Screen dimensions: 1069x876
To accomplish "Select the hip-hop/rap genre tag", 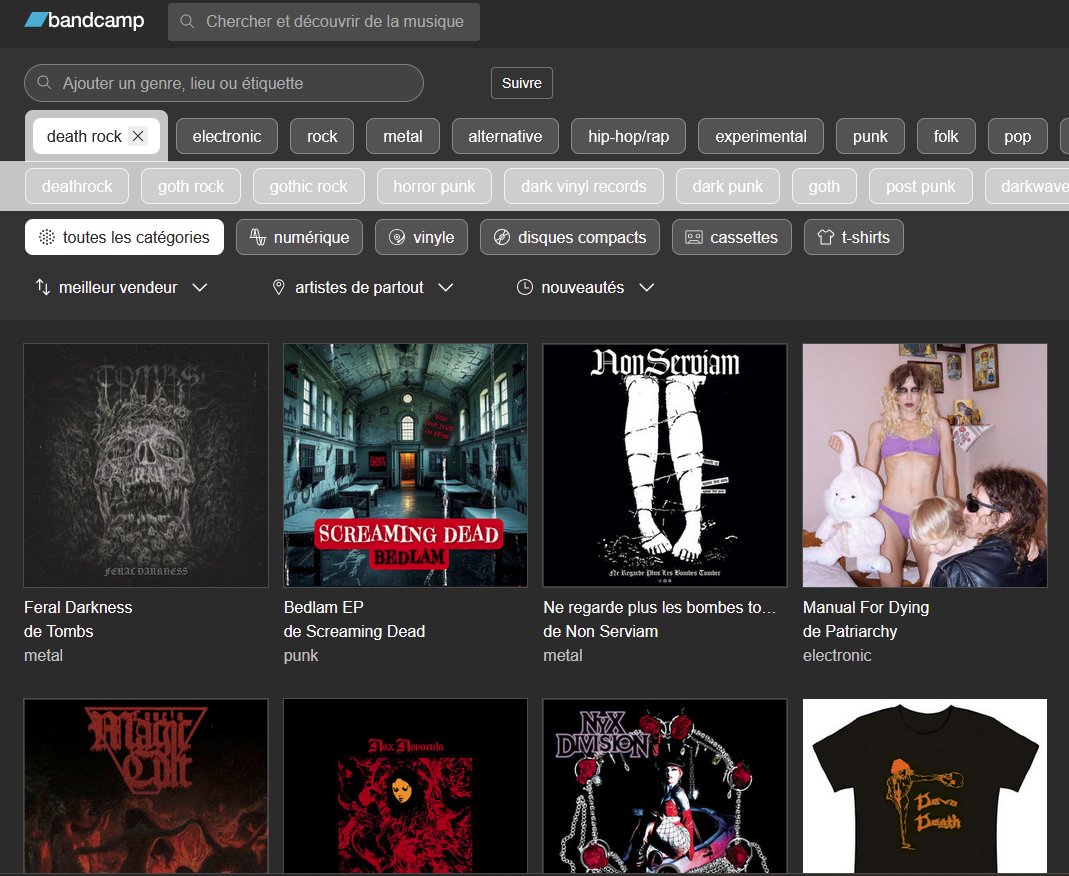I will (629, 136).
